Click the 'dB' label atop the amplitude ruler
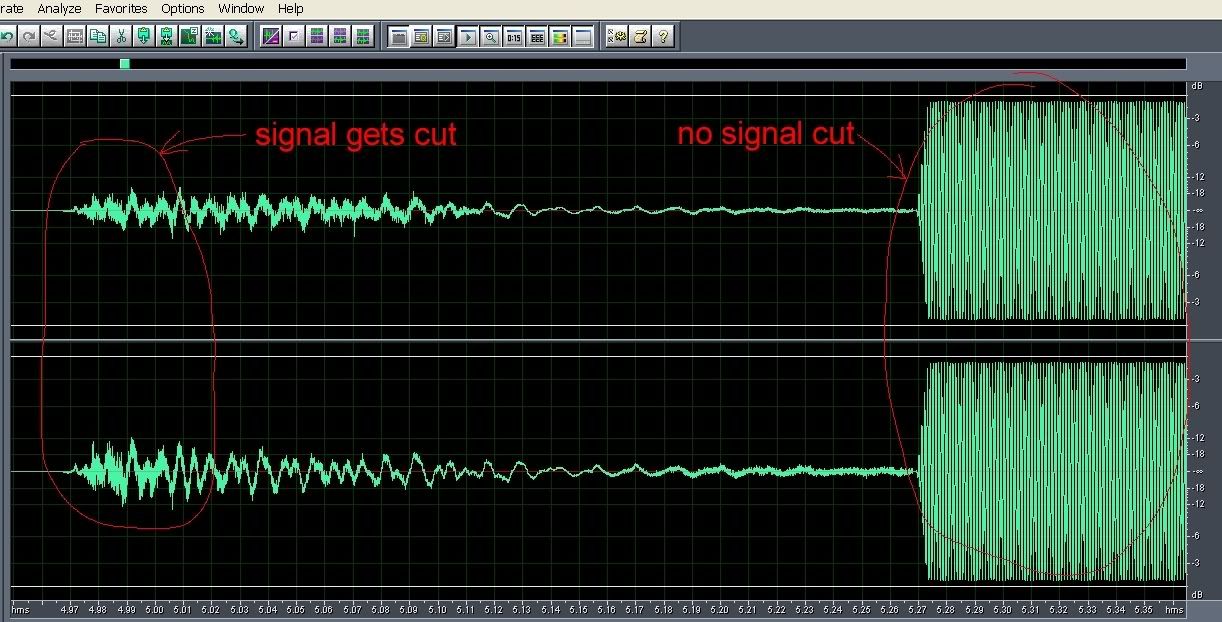Screen dimensions: 1222x622 [1196, 87]
